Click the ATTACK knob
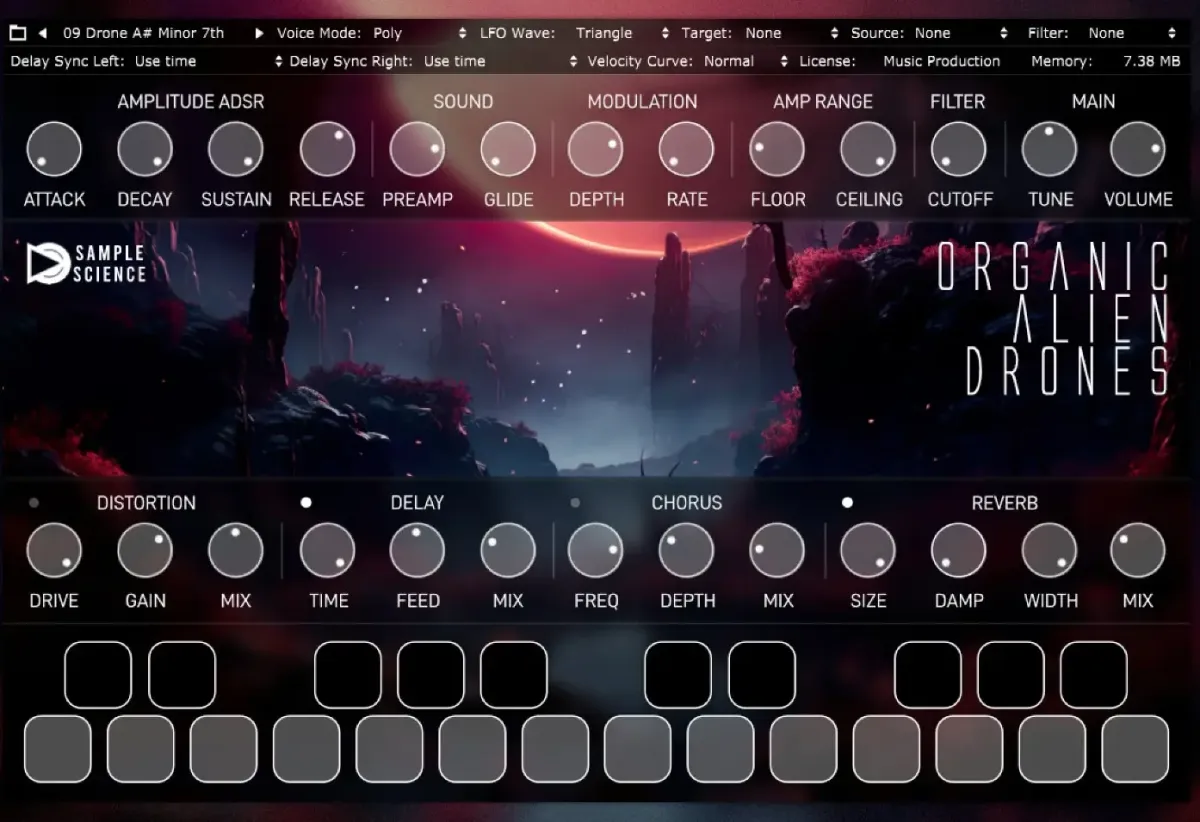The height and width of the screenshot is (822, 1200). click(54, 149)
